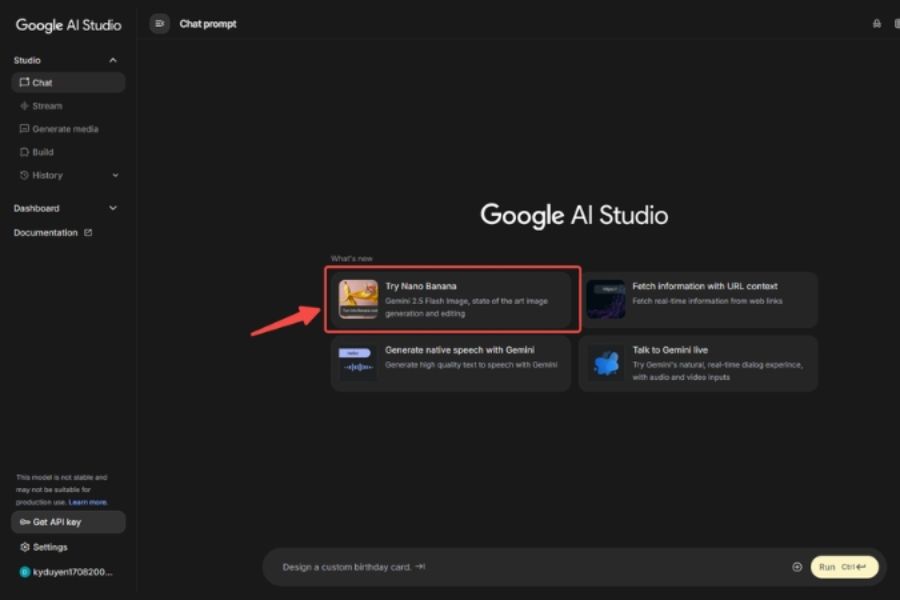Click the prompt text input field
Screen dimensions: 900x600
coord(520,567)
